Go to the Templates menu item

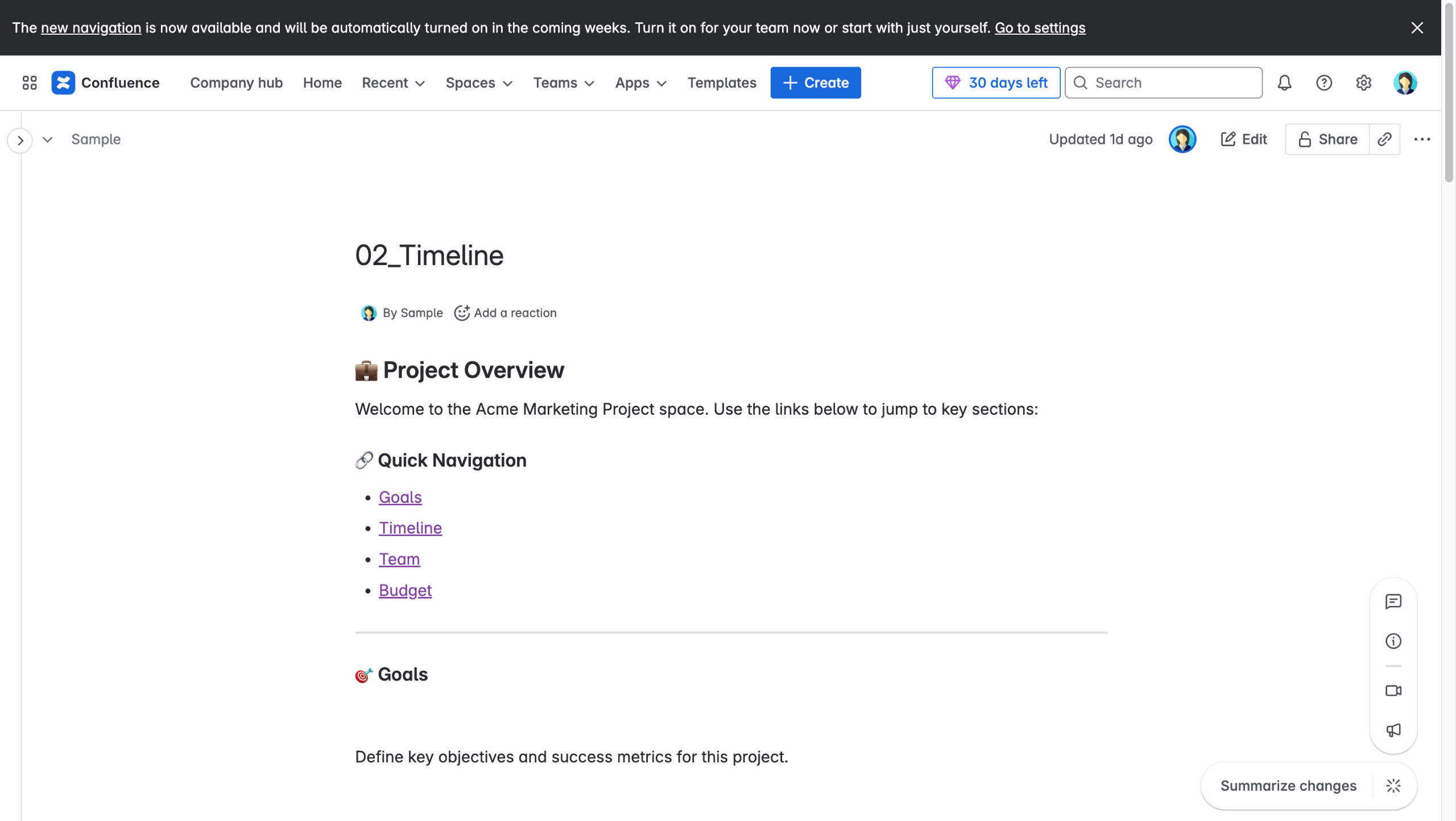722,83
